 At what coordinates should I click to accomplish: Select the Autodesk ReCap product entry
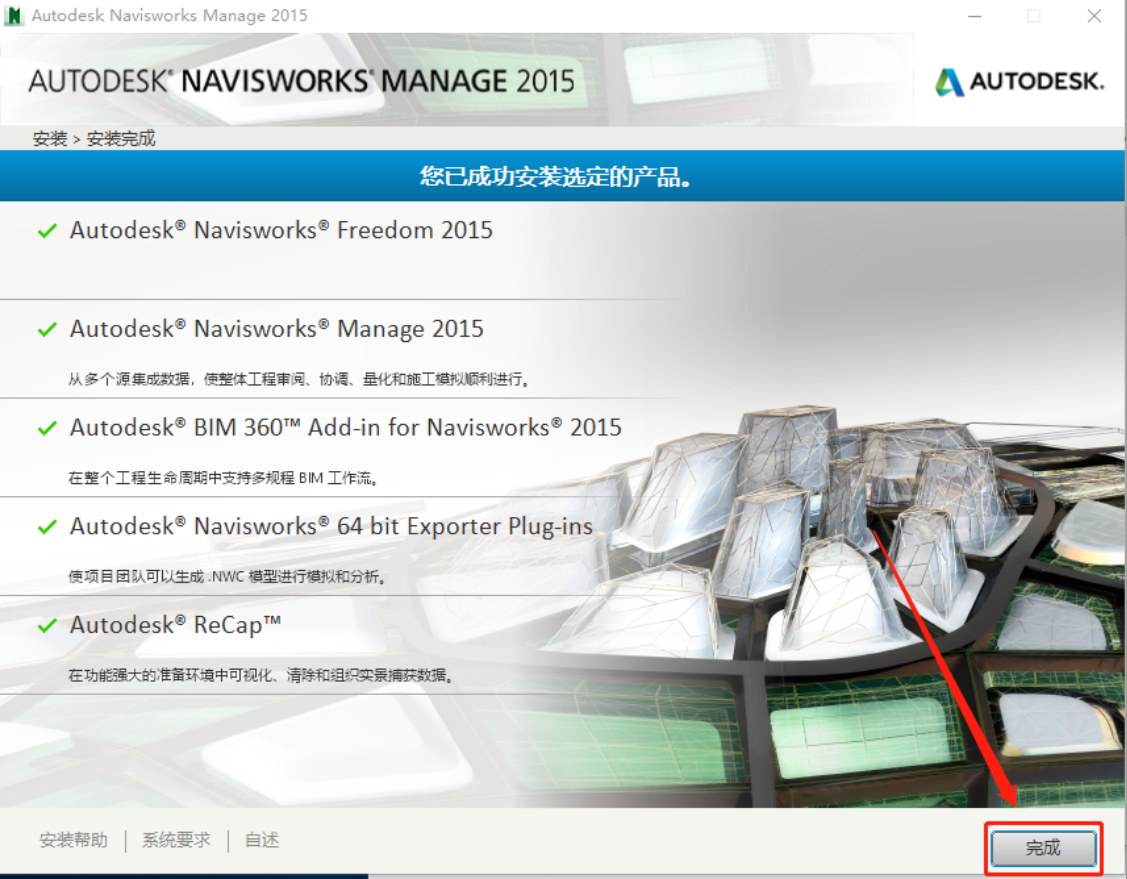[175, 625]
